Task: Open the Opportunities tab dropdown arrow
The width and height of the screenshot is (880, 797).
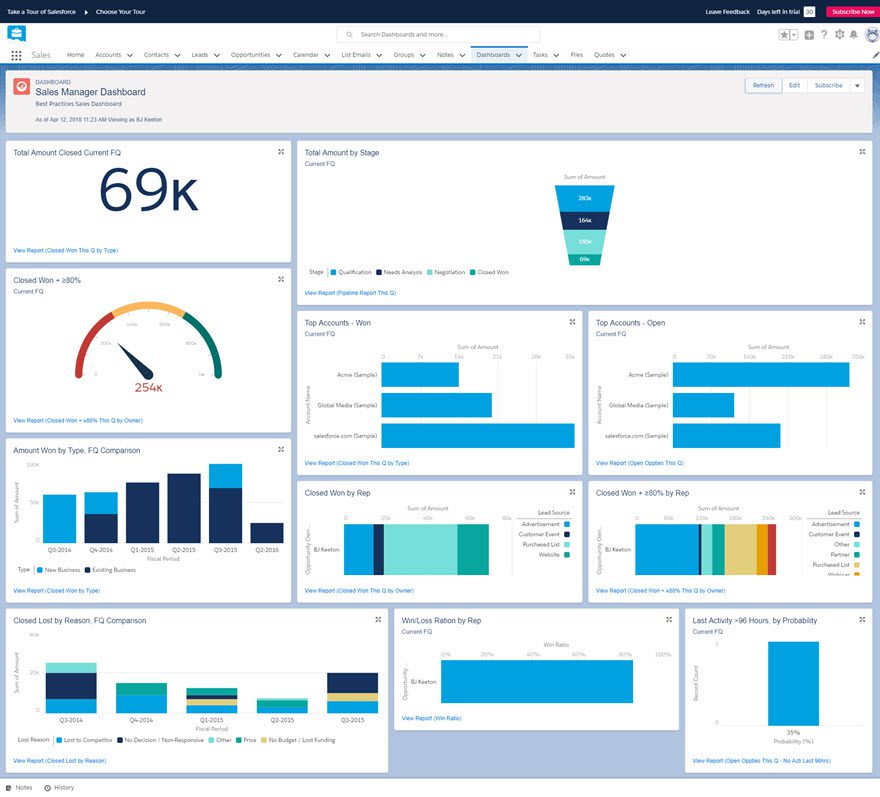Action: click(279, 55)
